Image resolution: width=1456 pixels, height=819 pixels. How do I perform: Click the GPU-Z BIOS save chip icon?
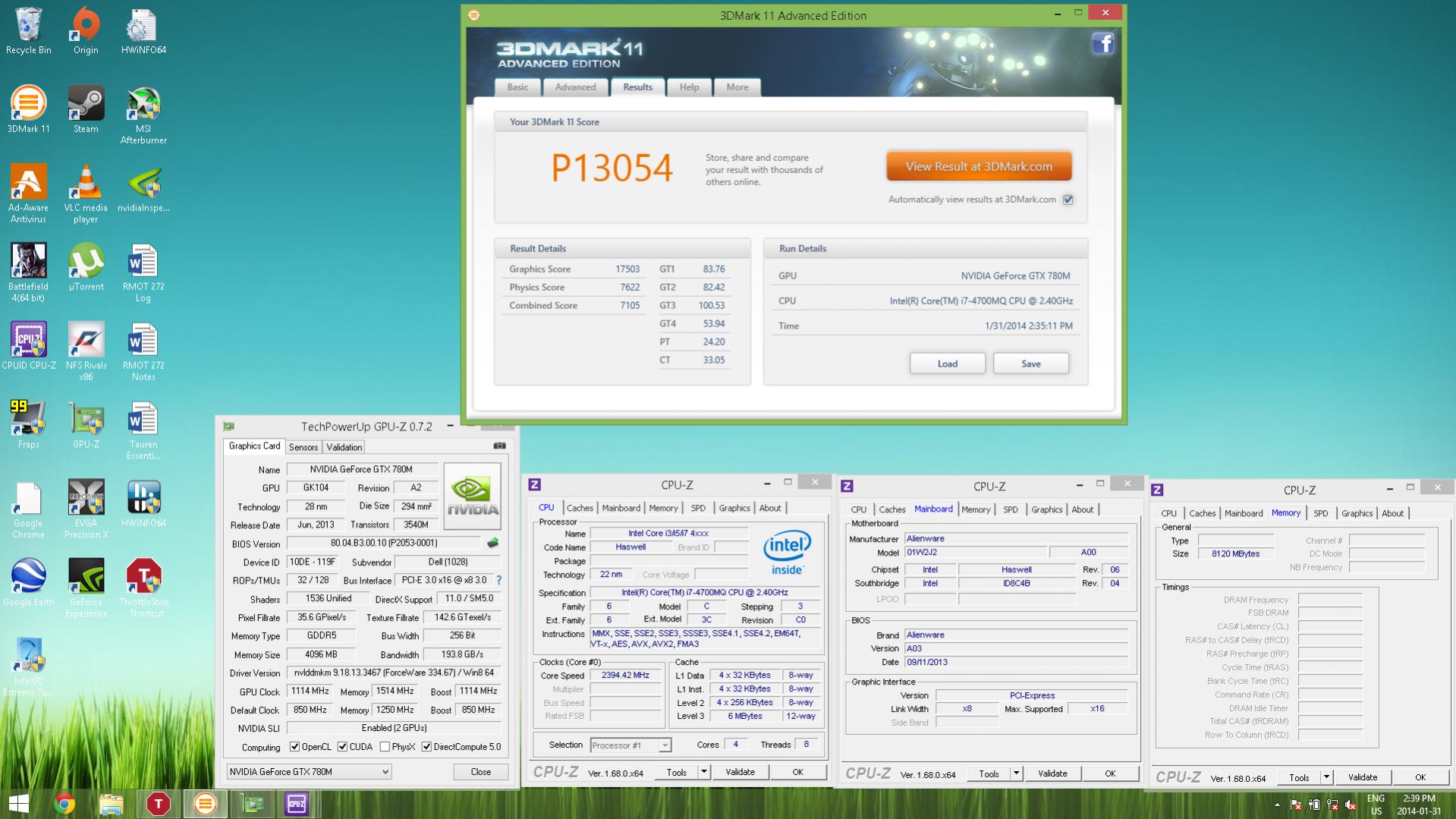point(492,543)
